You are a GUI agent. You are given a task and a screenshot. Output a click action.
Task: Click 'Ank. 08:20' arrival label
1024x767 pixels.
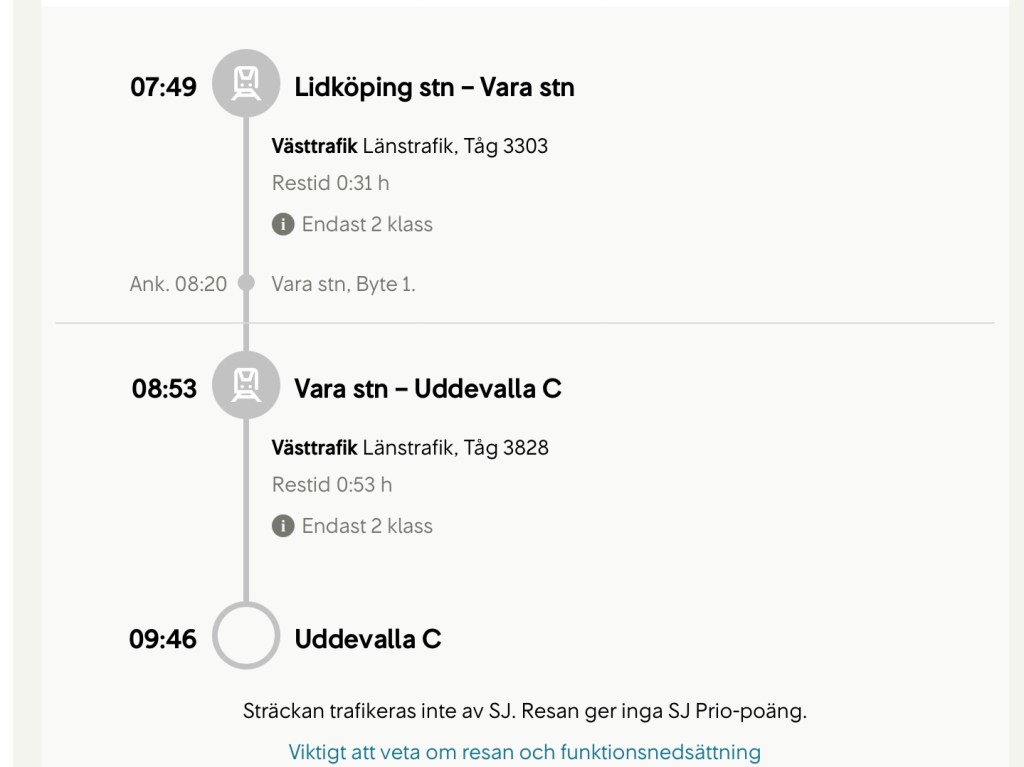tap(179, 284)
